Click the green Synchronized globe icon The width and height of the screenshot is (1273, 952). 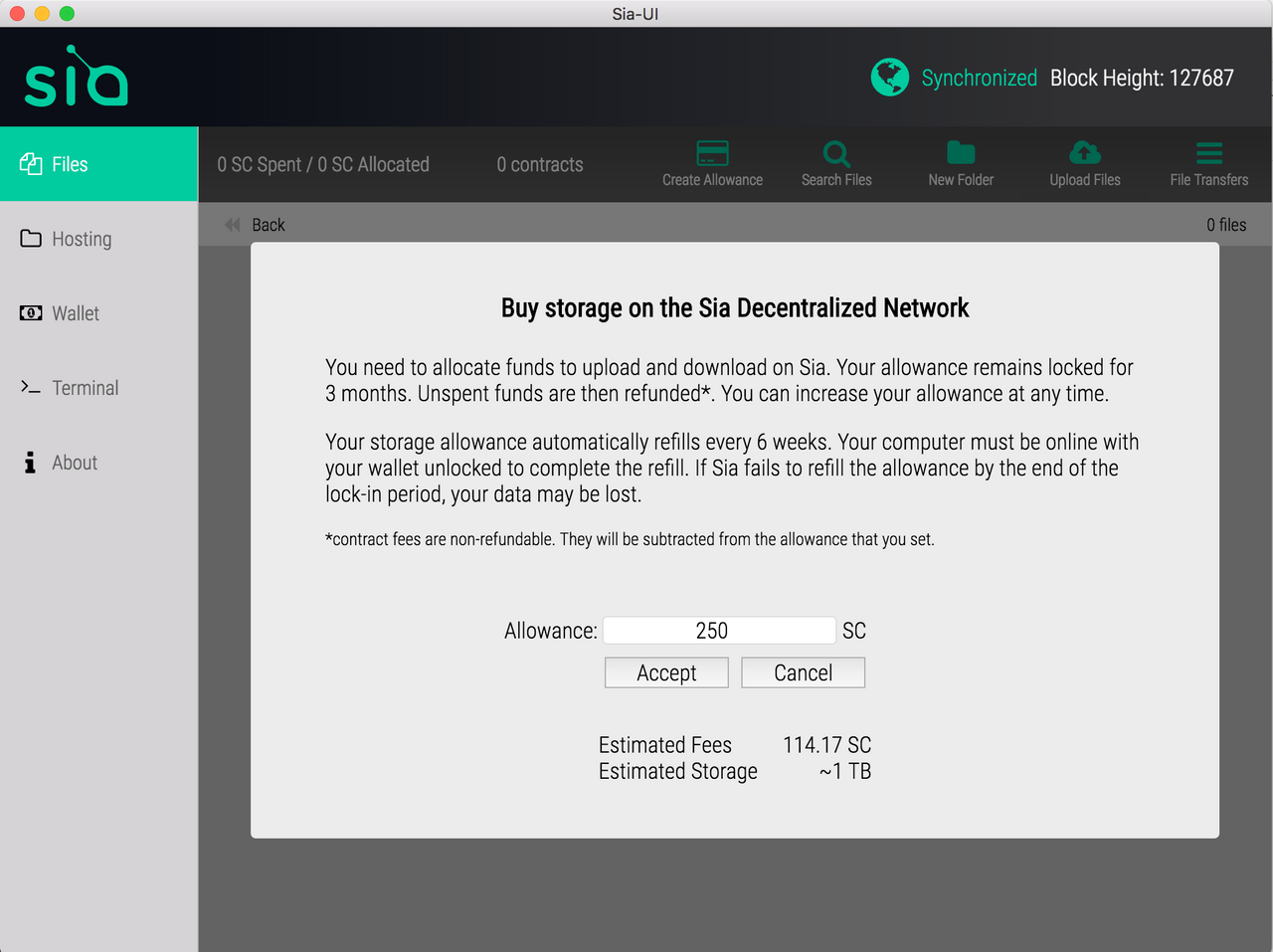coord(889,77)
